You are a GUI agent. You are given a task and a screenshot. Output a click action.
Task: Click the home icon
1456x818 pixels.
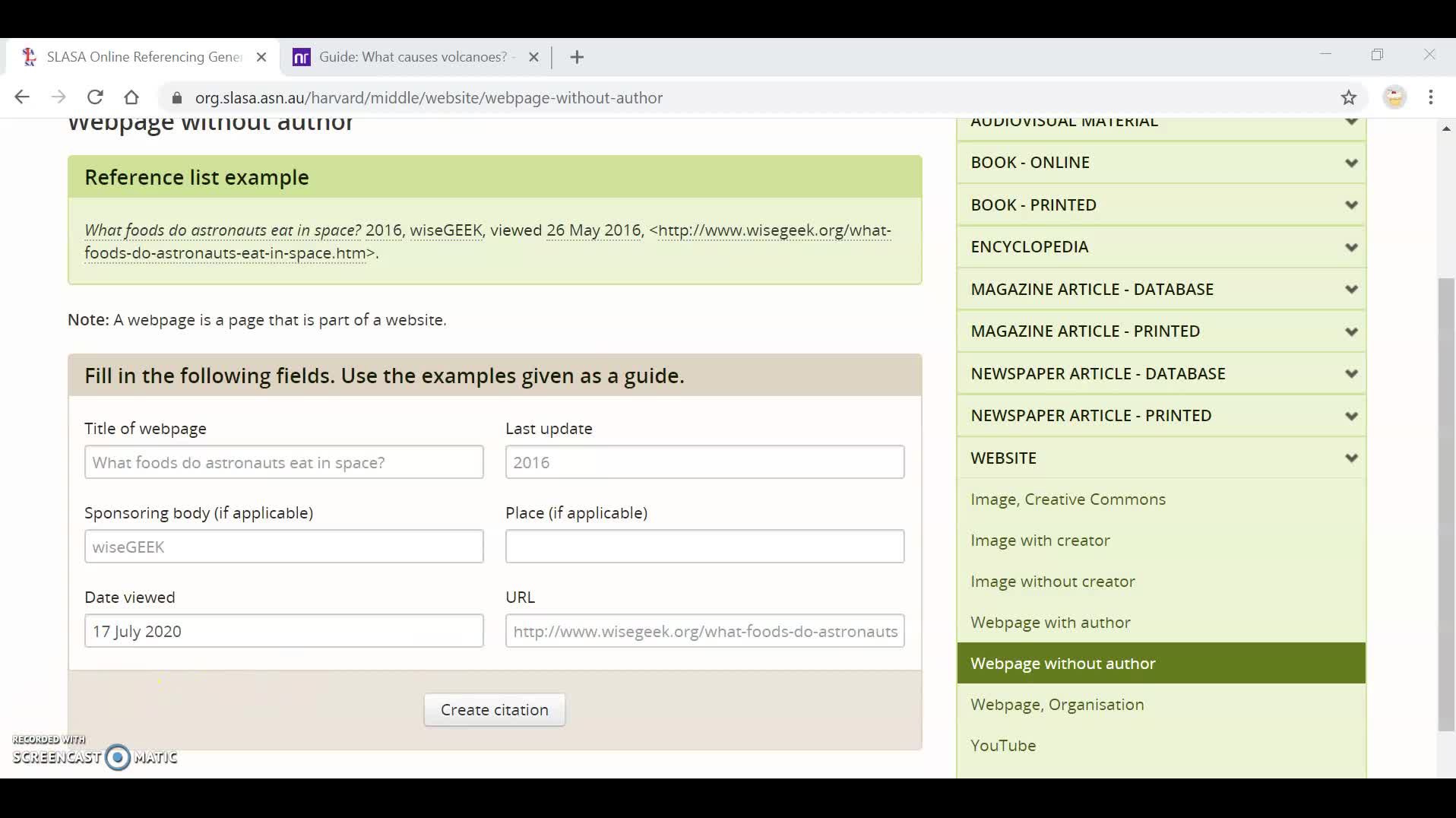click(131, 97)
